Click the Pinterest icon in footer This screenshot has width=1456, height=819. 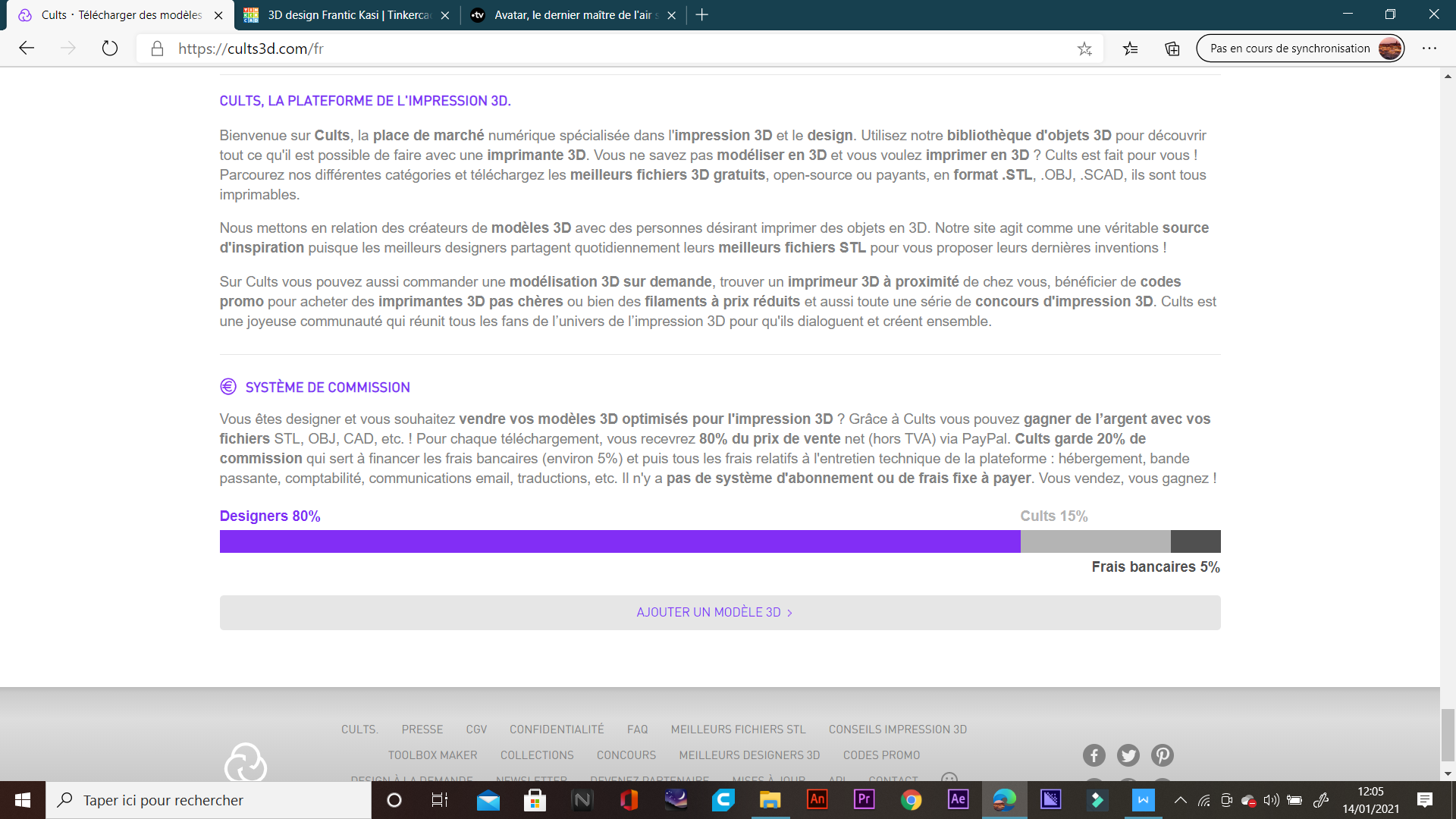coord(1162,755)
